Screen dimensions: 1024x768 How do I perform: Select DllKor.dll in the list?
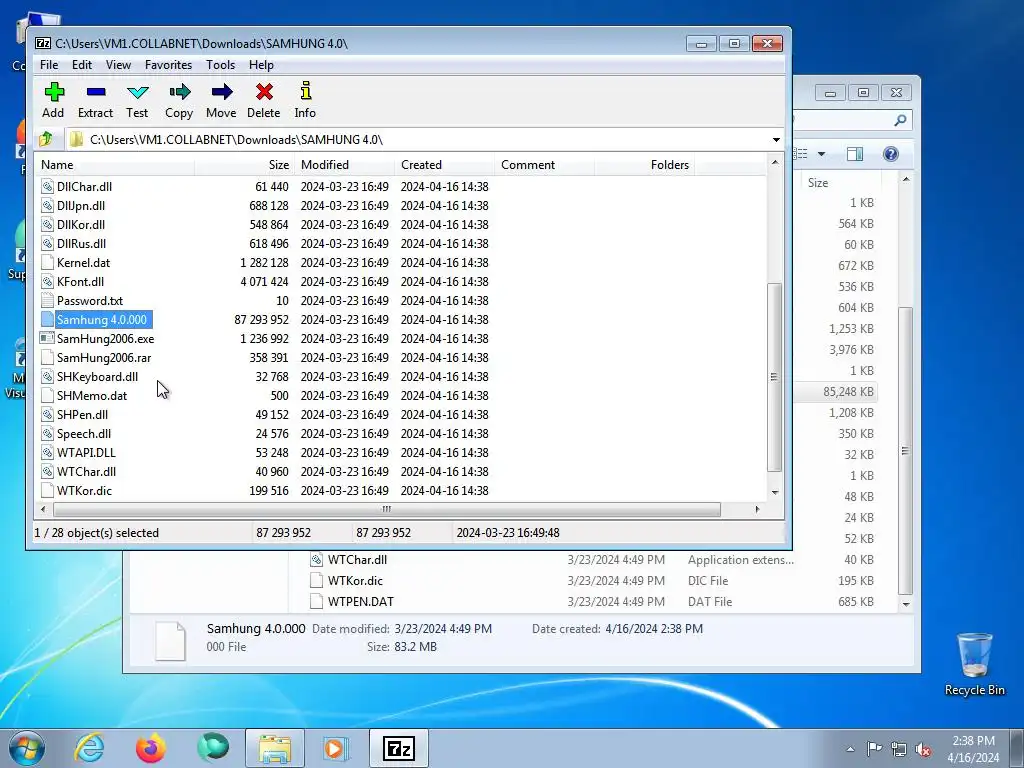click(x=80, y=225)
